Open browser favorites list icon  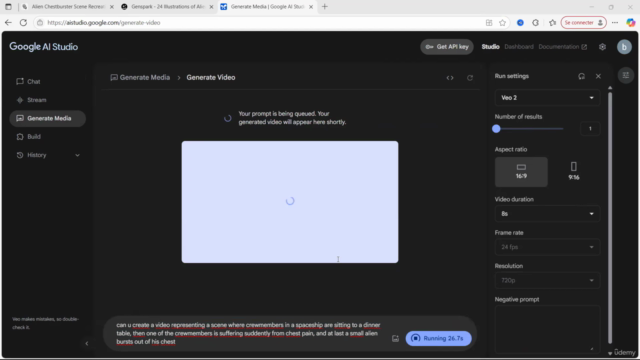click(552, 23)
